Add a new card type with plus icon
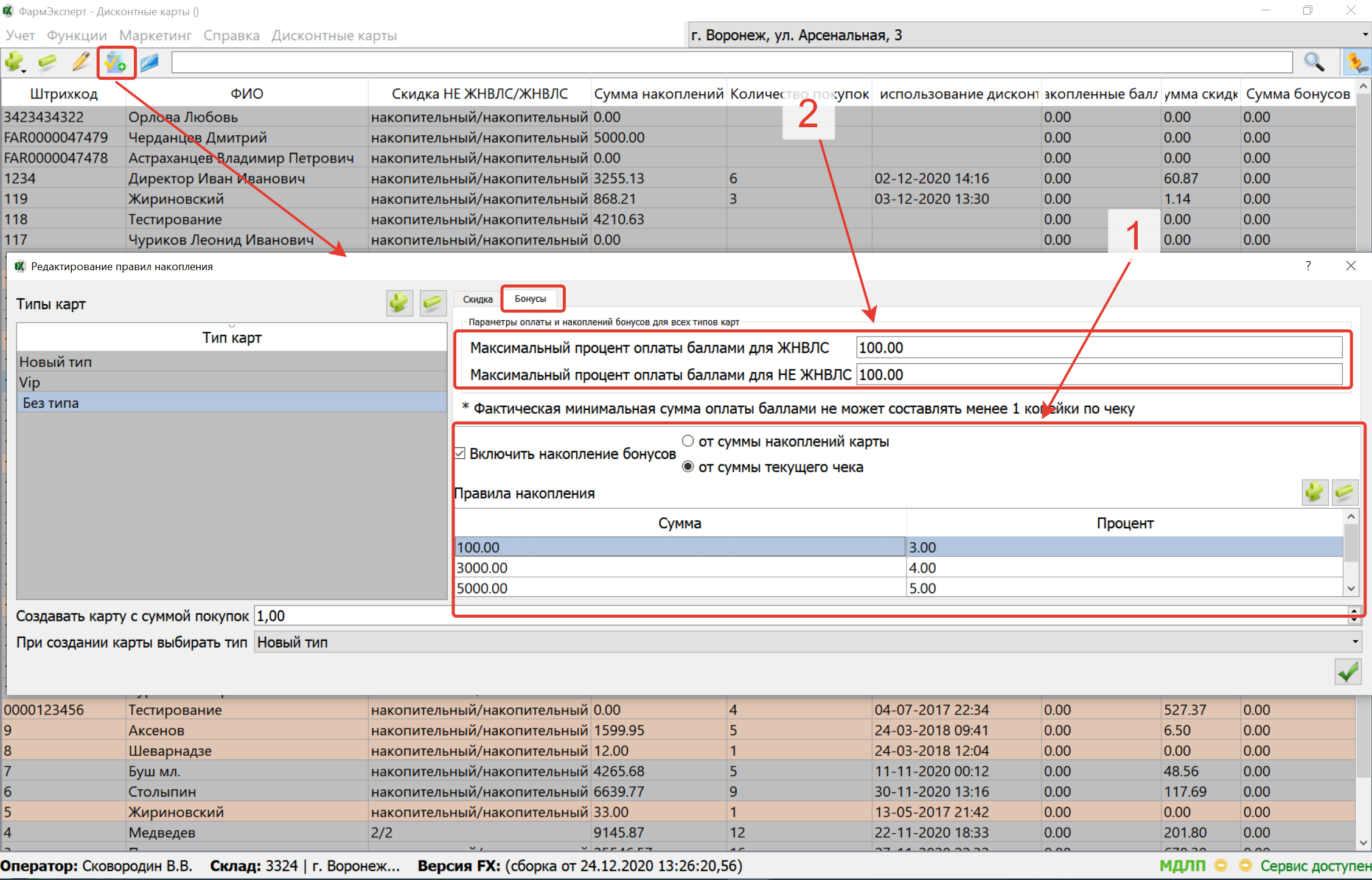The height and width of the screenshot is (880, 1372). tap(399, 302)
